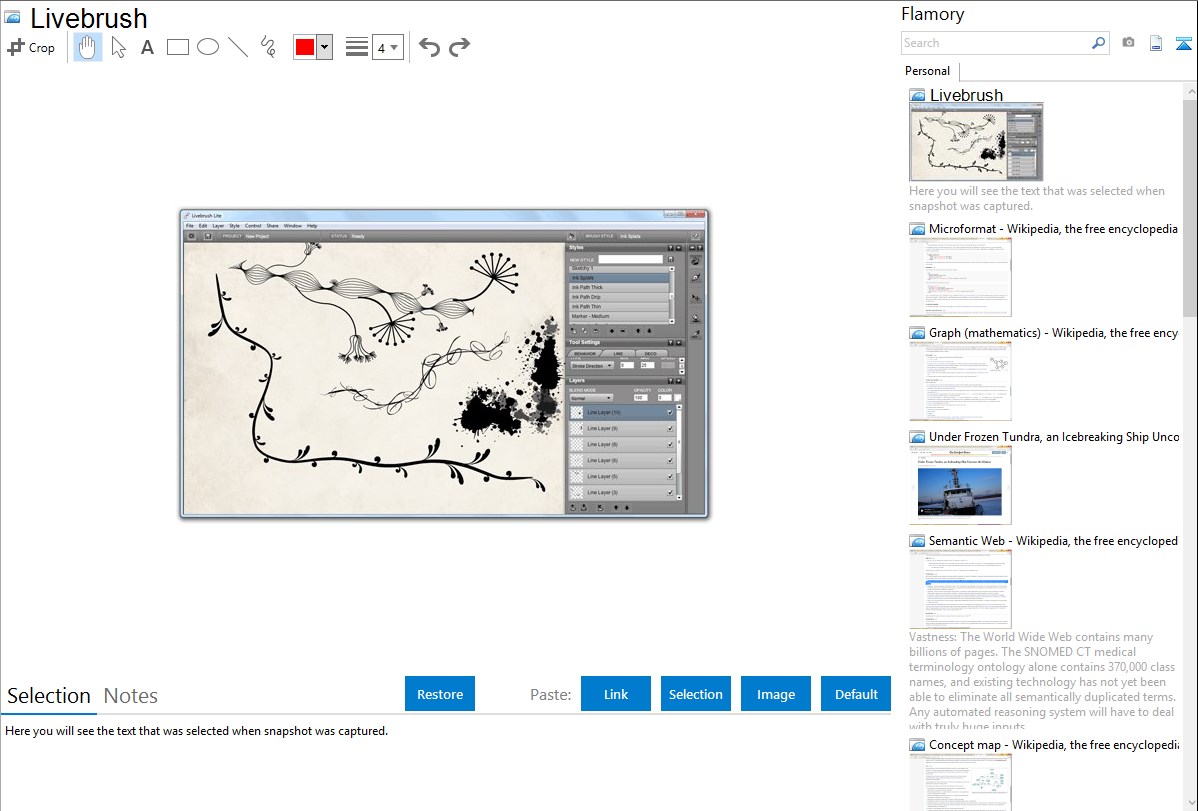Click 'Microformat - Wikipedia, the free encyclopedia' title
This screenshot has height=811, width=1198.
point(1053,229)
